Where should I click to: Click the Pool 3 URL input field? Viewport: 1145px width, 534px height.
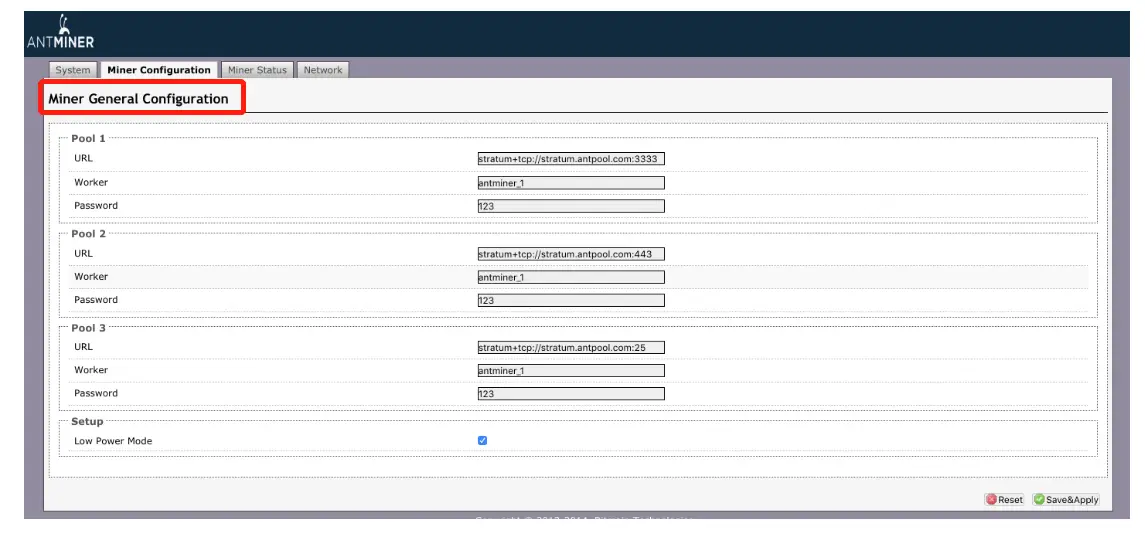pyautogui.click(x=571, y=347)
